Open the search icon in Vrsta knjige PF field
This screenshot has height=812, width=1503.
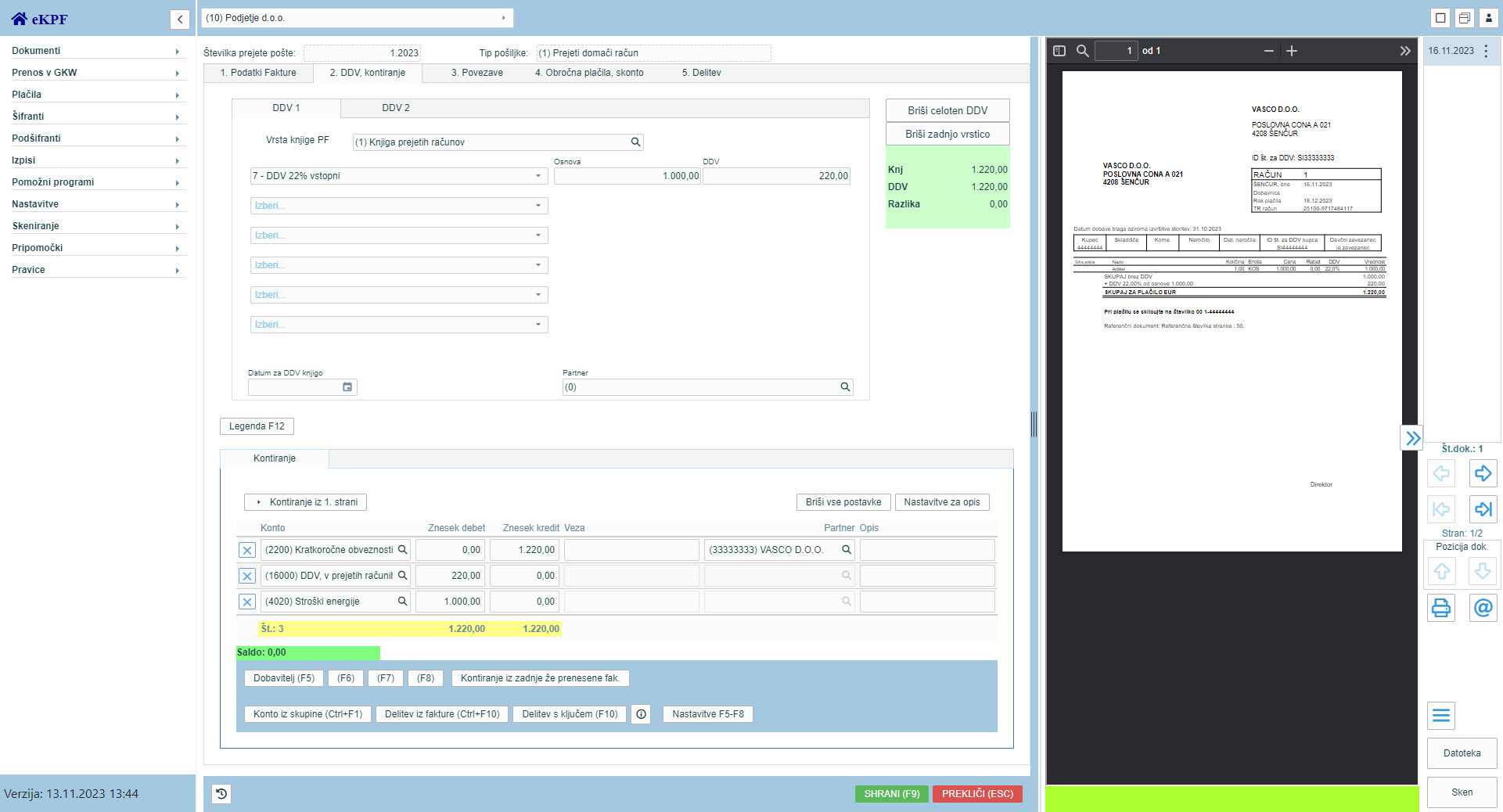636,142
